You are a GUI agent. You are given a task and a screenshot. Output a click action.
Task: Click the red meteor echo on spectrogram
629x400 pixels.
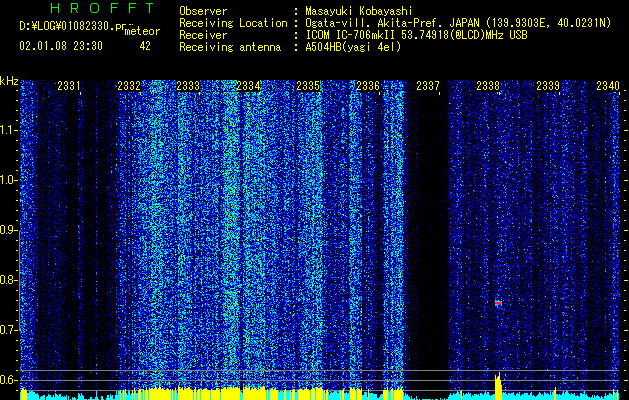tap(498, 303)
